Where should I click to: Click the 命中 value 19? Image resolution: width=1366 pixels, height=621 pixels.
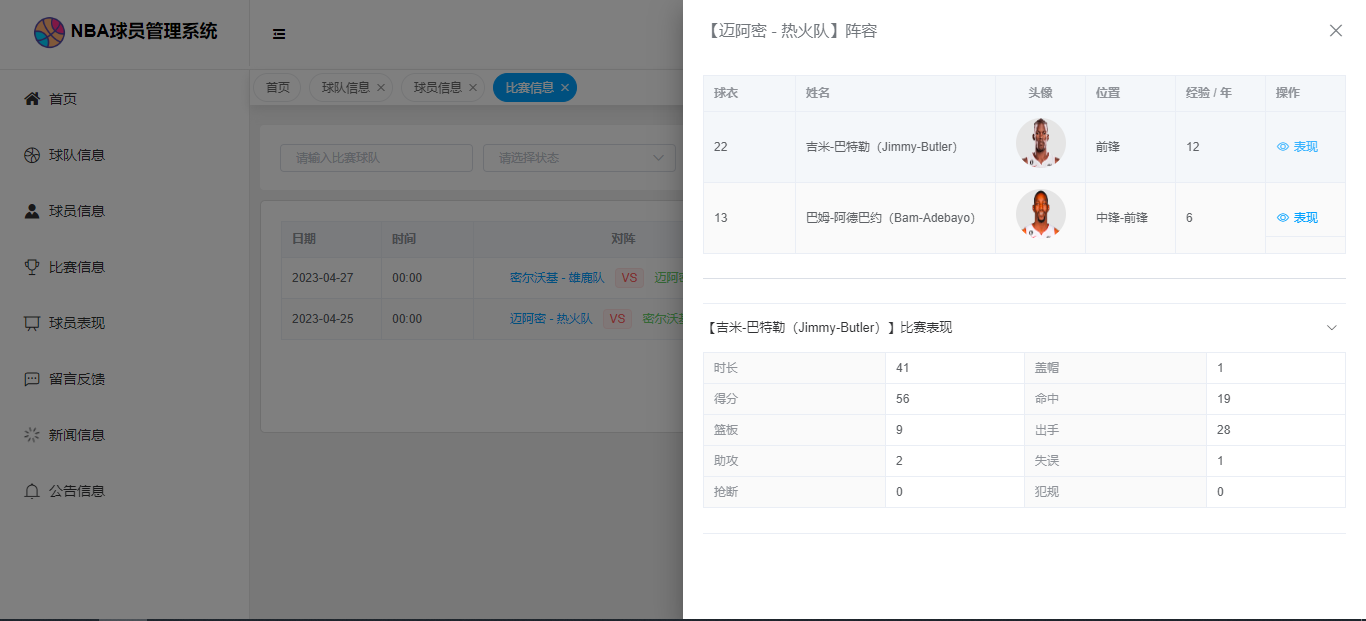pyautogui.click(x=1224, y=399)
